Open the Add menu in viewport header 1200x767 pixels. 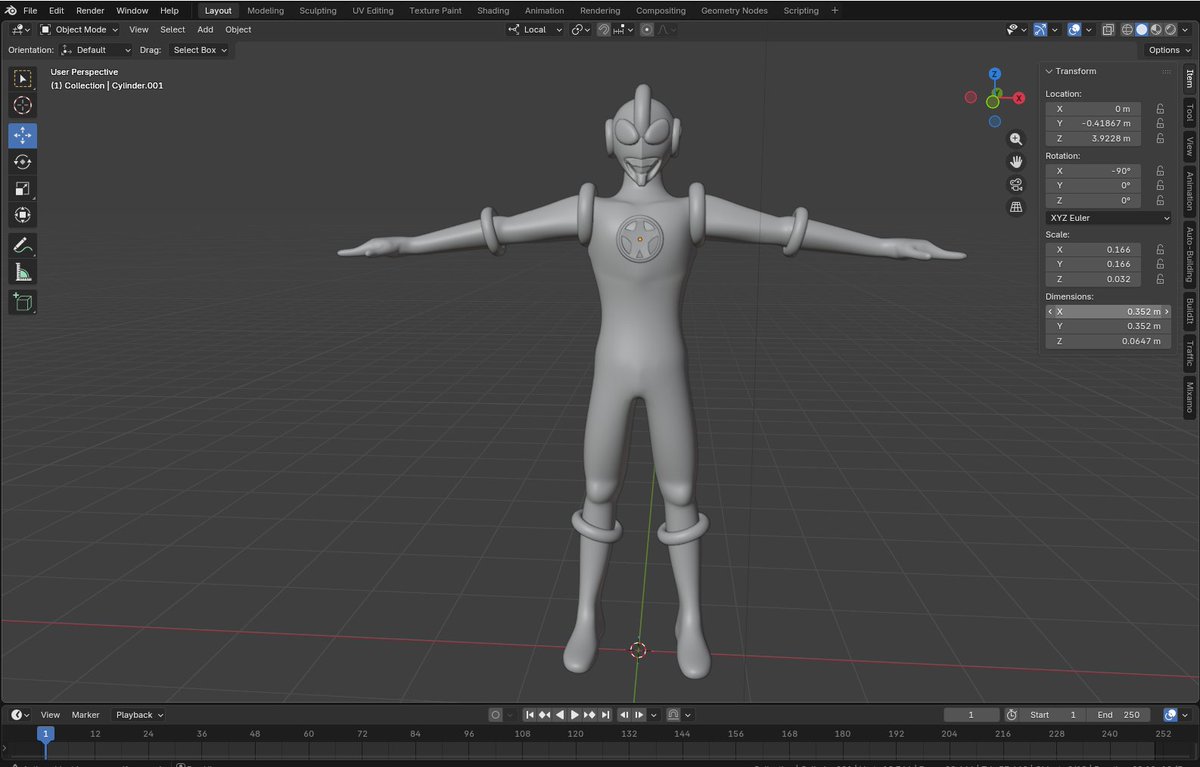[x=205, y=30]
